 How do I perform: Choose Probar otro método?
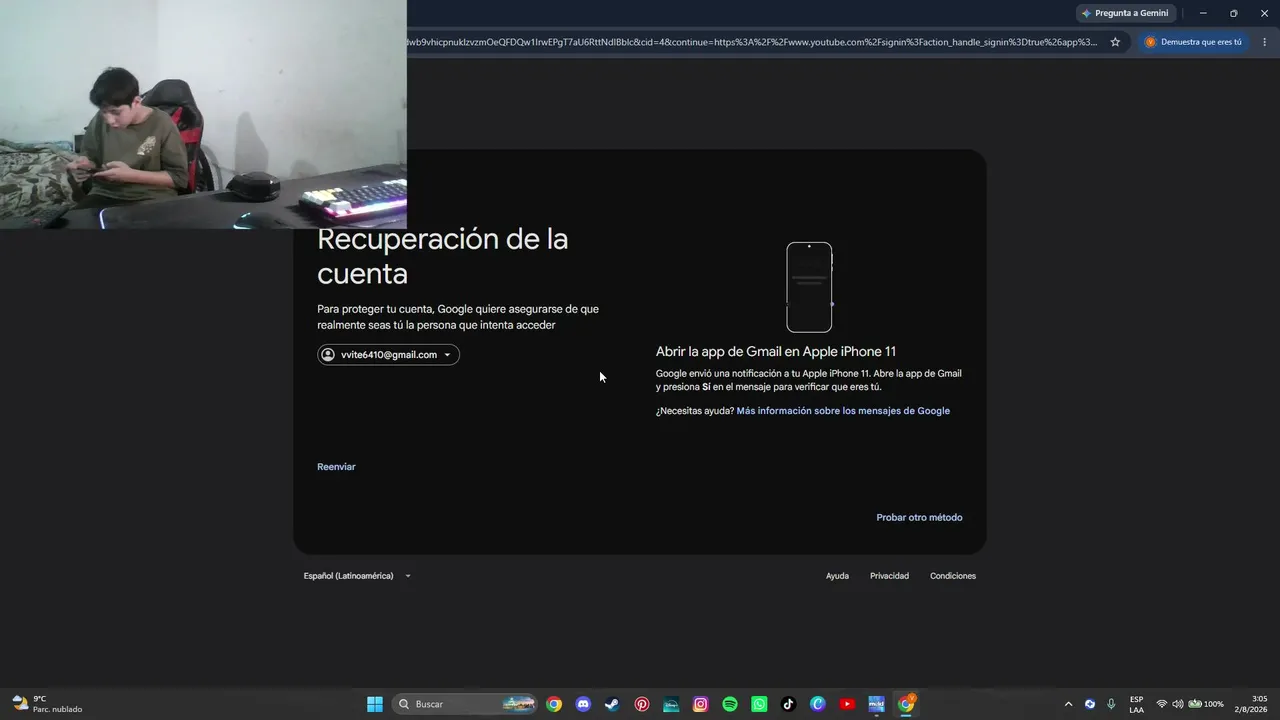pos(919,518)
